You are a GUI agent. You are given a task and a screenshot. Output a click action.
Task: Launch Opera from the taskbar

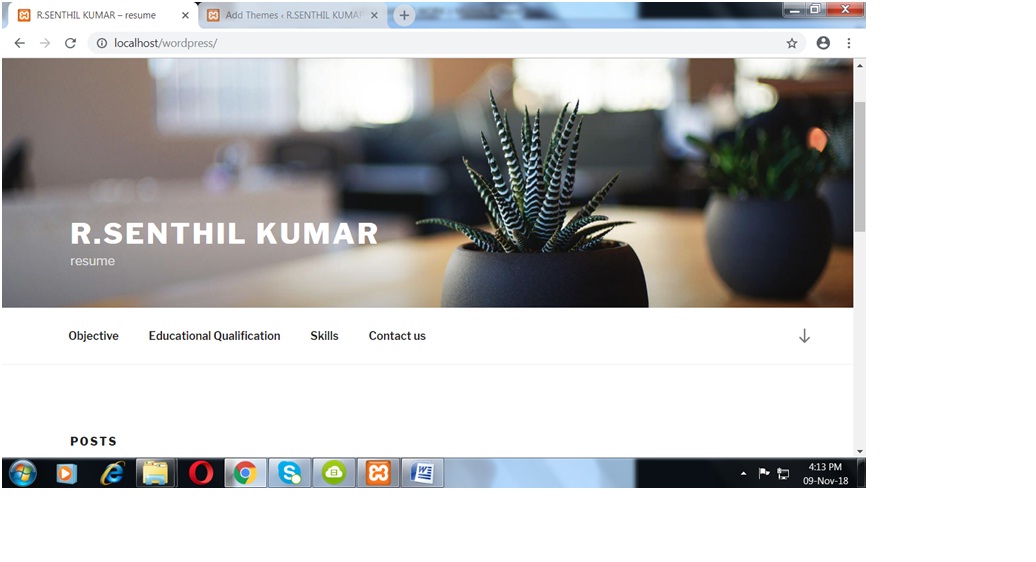(x=201, y=473)
